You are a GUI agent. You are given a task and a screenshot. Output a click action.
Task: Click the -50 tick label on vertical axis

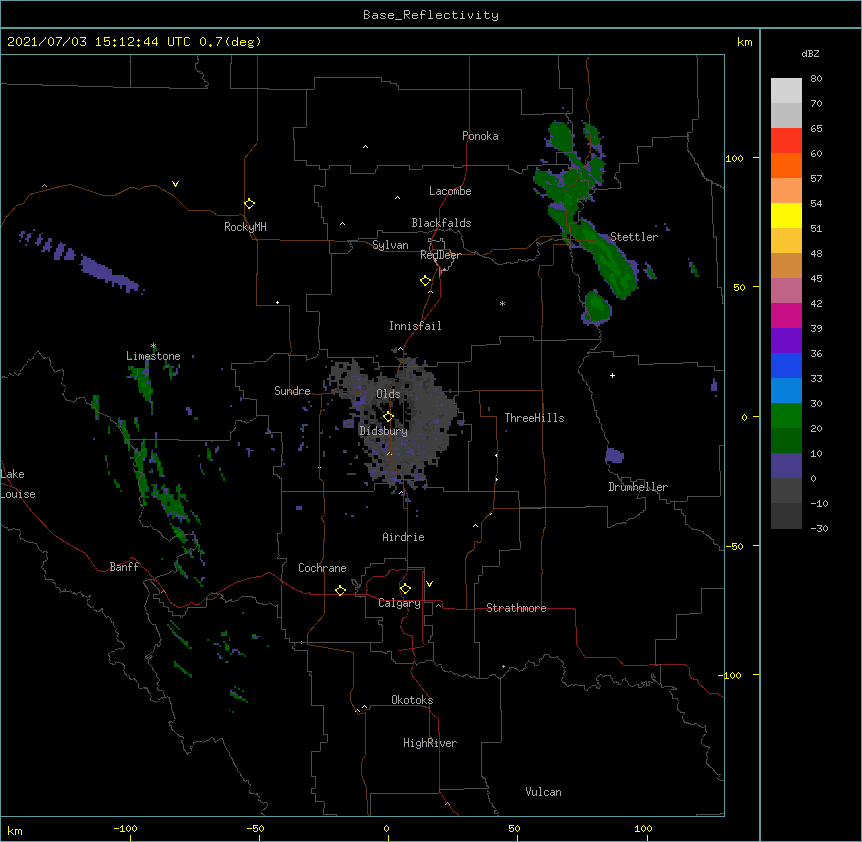click(x=734, y=546)
